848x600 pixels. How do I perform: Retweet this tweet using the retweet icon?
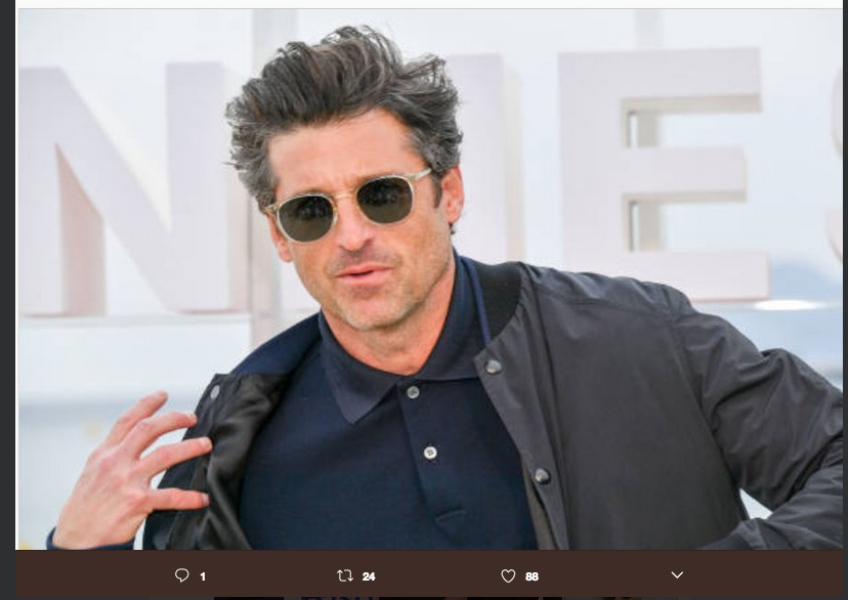coord(344,576)
